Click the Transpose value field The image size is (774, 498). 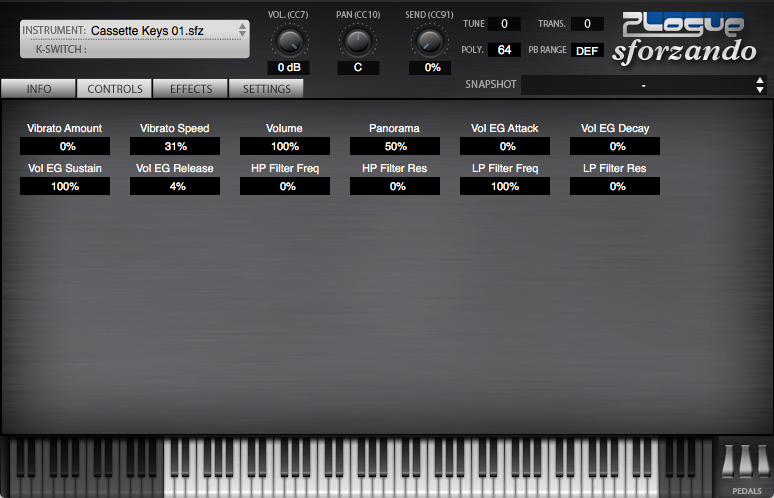(x=587, y=24)
